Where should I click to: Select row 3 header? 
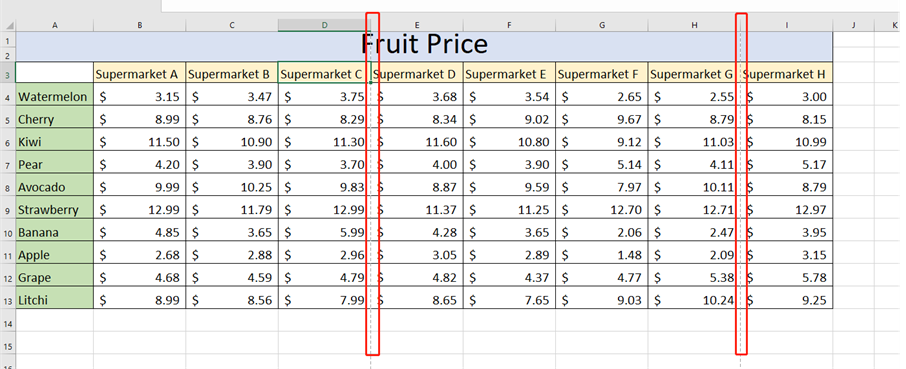pos(8,74)
